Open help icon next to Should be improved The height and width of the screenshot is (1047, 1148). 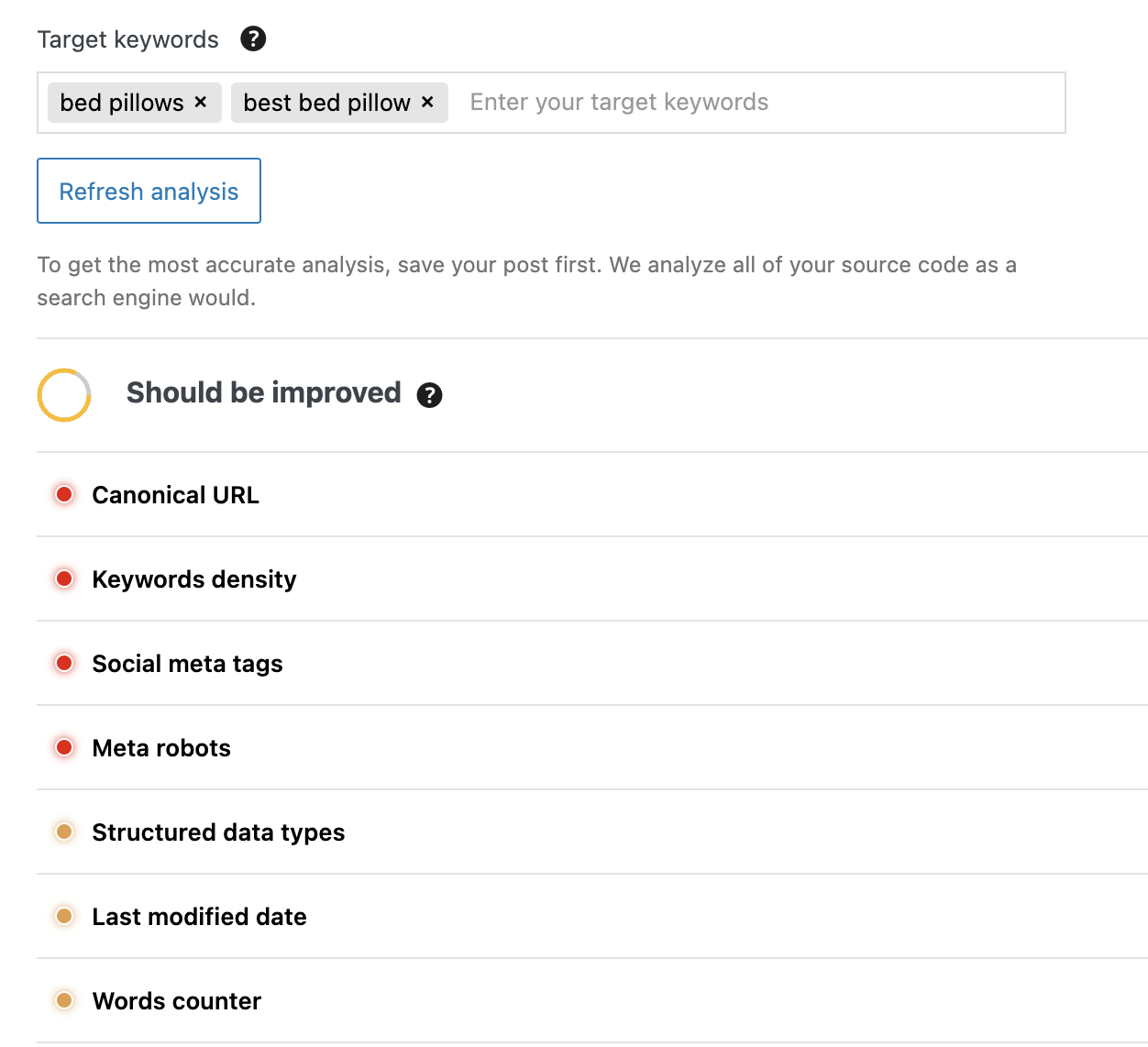pyautogui.click(x=429, y=395)
